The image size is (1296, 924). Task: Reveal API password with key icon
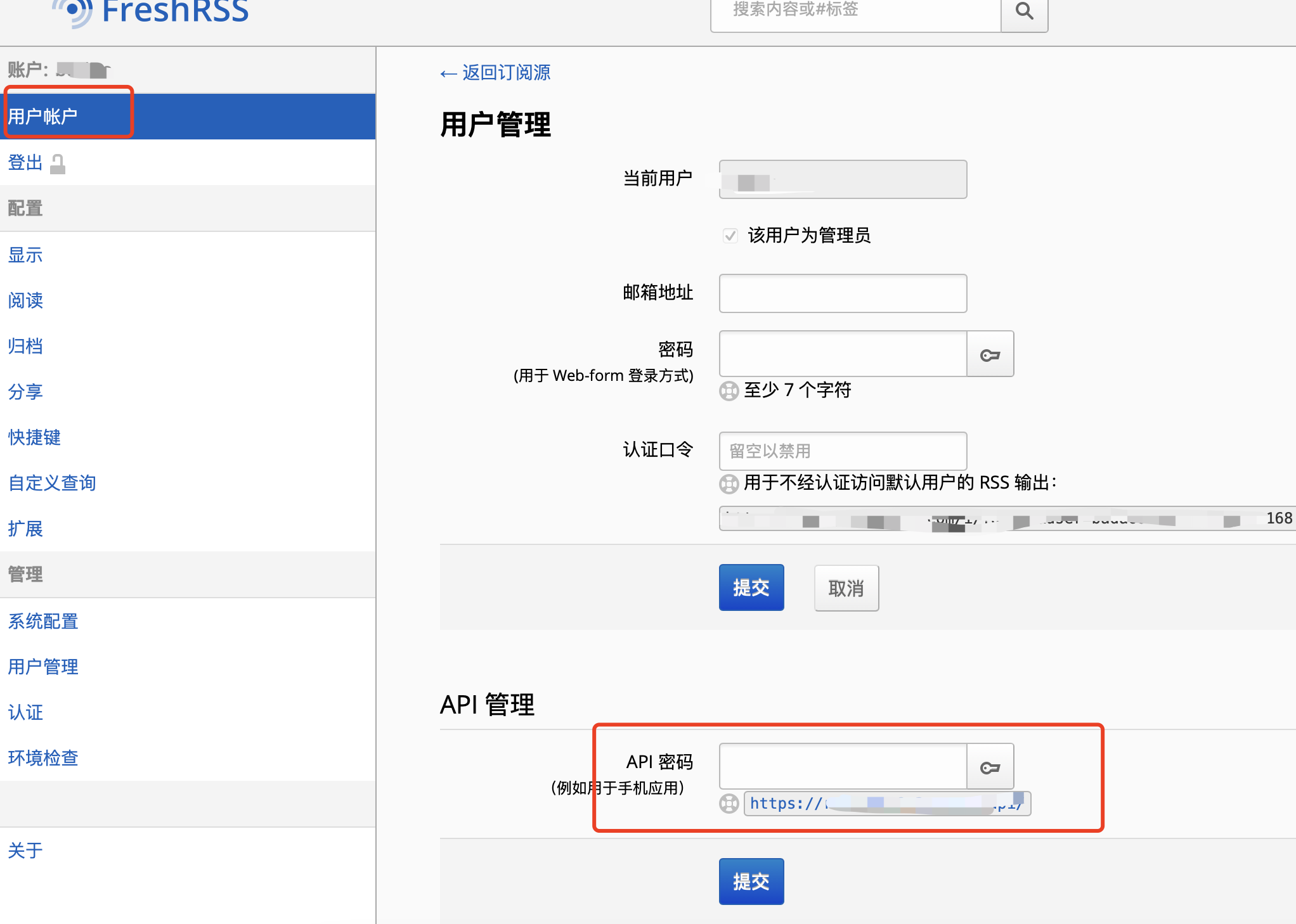990,767
